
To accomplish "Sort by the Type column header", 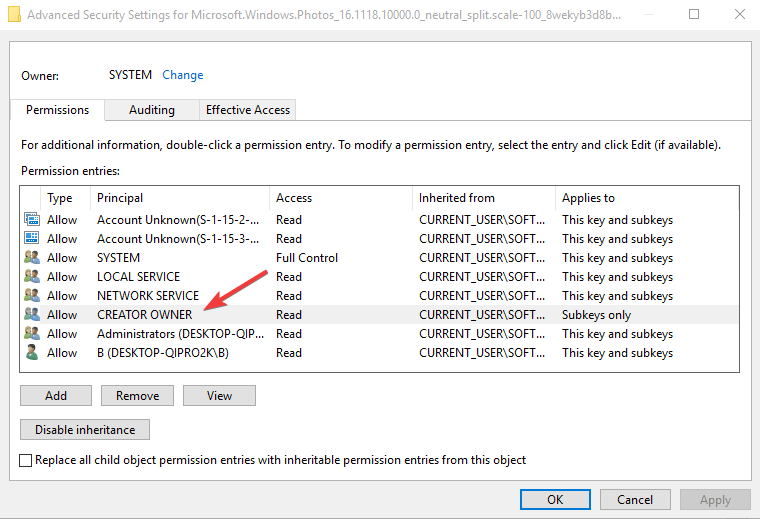I will pos(65,198).
